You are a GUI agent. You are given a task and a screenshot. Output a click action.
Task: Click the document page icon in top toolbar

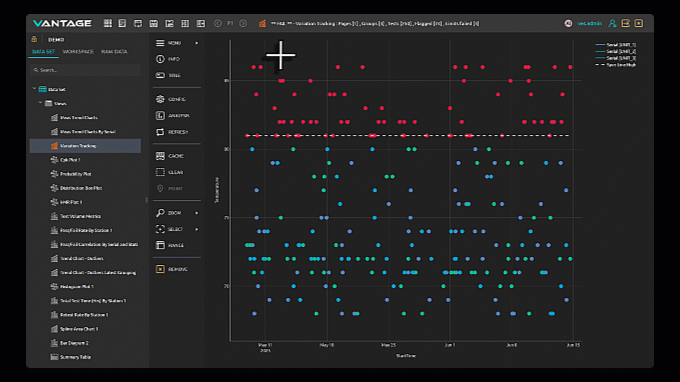point(122,23)
